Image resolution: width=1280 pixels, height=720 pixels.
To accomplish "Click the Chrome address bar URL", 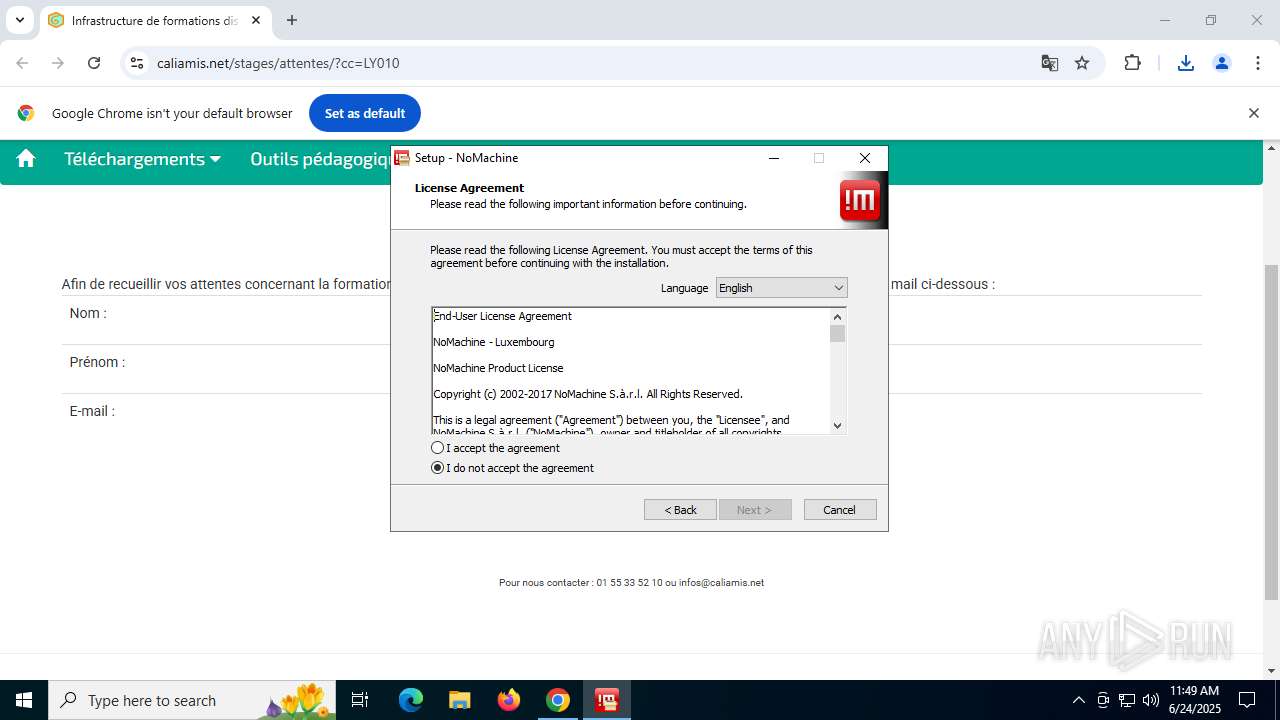I will click(278, 63).
